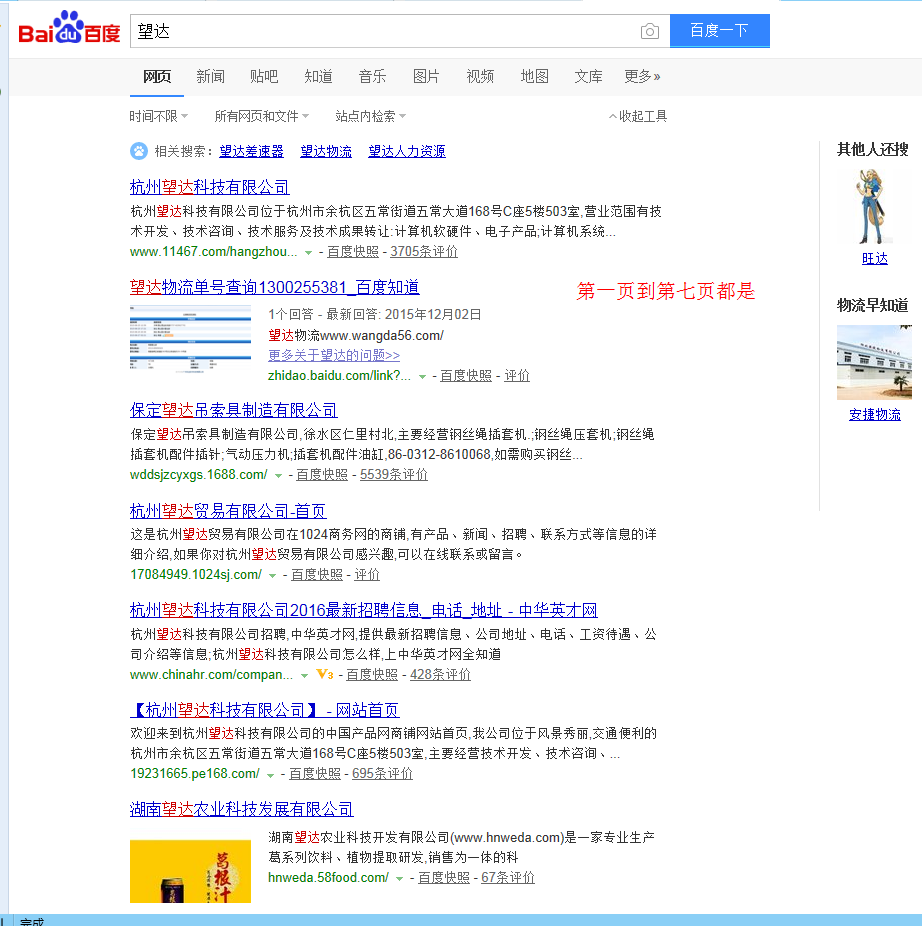Open the 旺达 sidebar link
The width and height of the screenshot is (922, 926).
click(x=875, y=259)
